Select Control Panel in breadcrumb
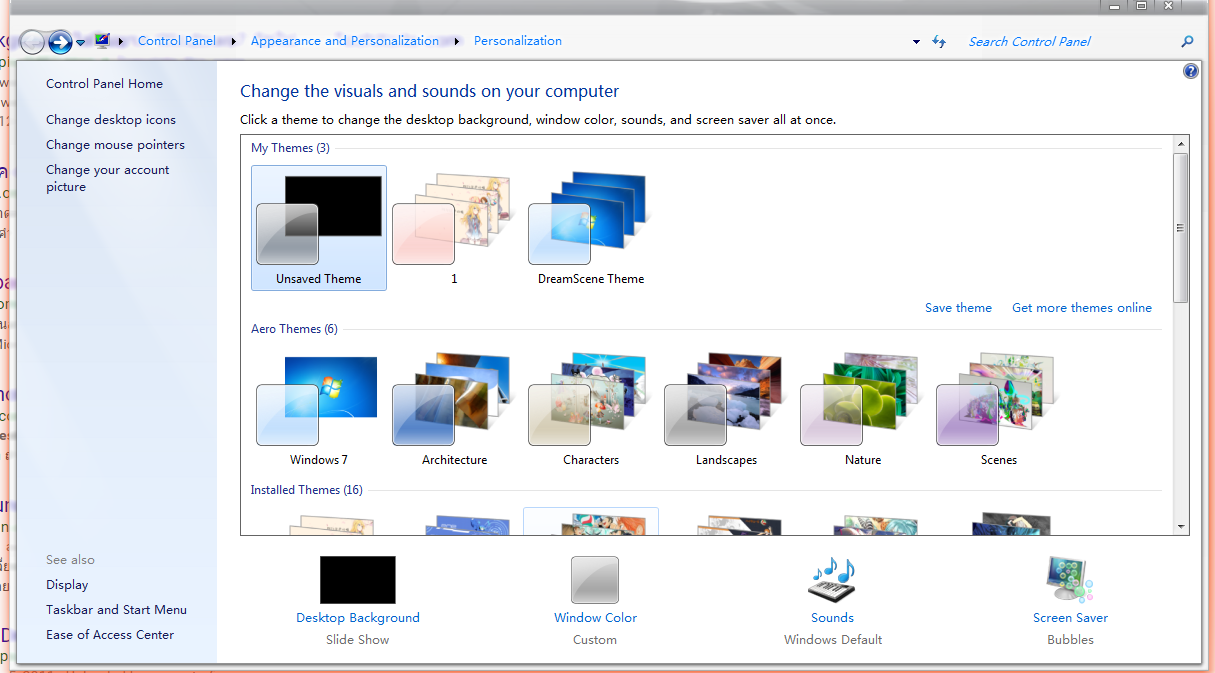This screenshot has width=1215, height=673. (177, 41)
